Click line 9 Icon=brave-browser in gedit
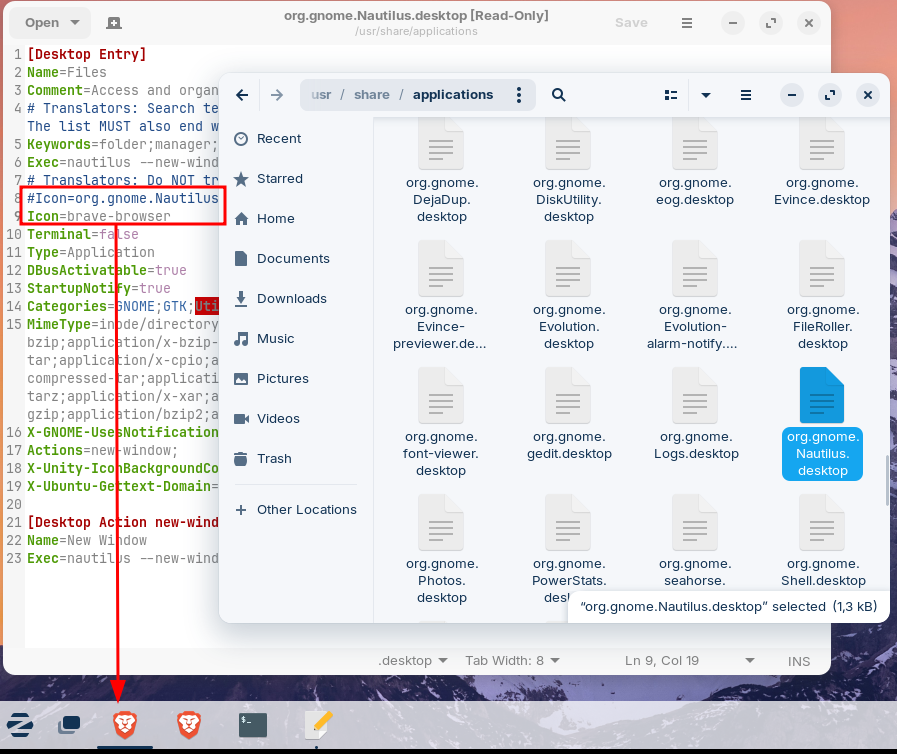Screen dimensions: 897x754 [x=98, y=216]
